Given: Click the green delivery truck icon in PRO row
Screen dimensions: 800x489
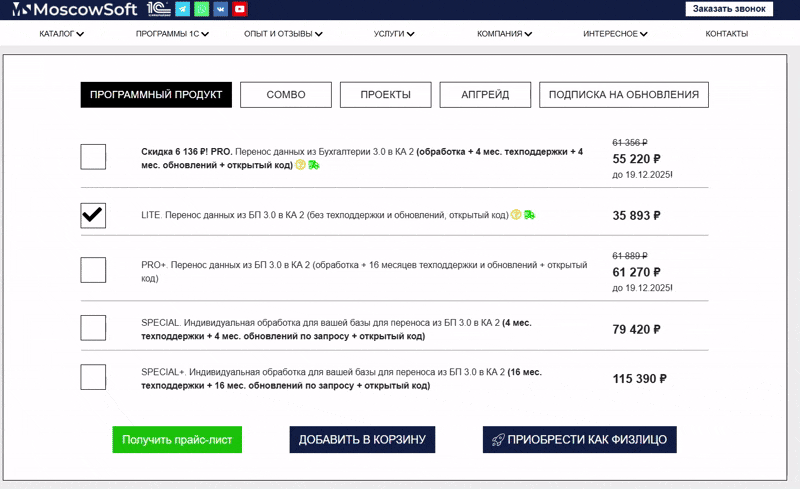Looking at the screenshot, I should pos(314,165).
